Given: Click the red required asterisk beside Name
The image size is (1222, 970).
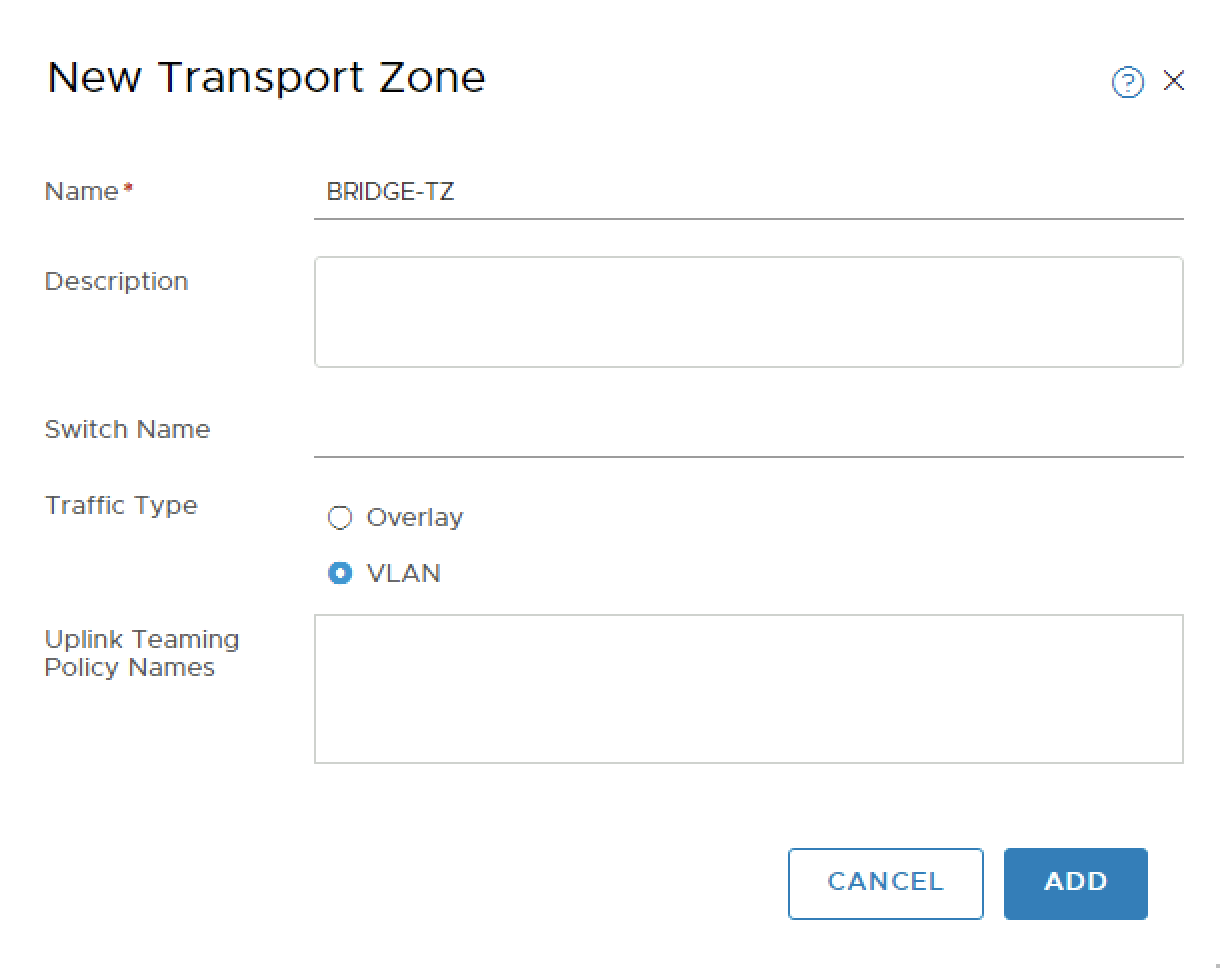Looking at the screenshot, I should (128, 189).
